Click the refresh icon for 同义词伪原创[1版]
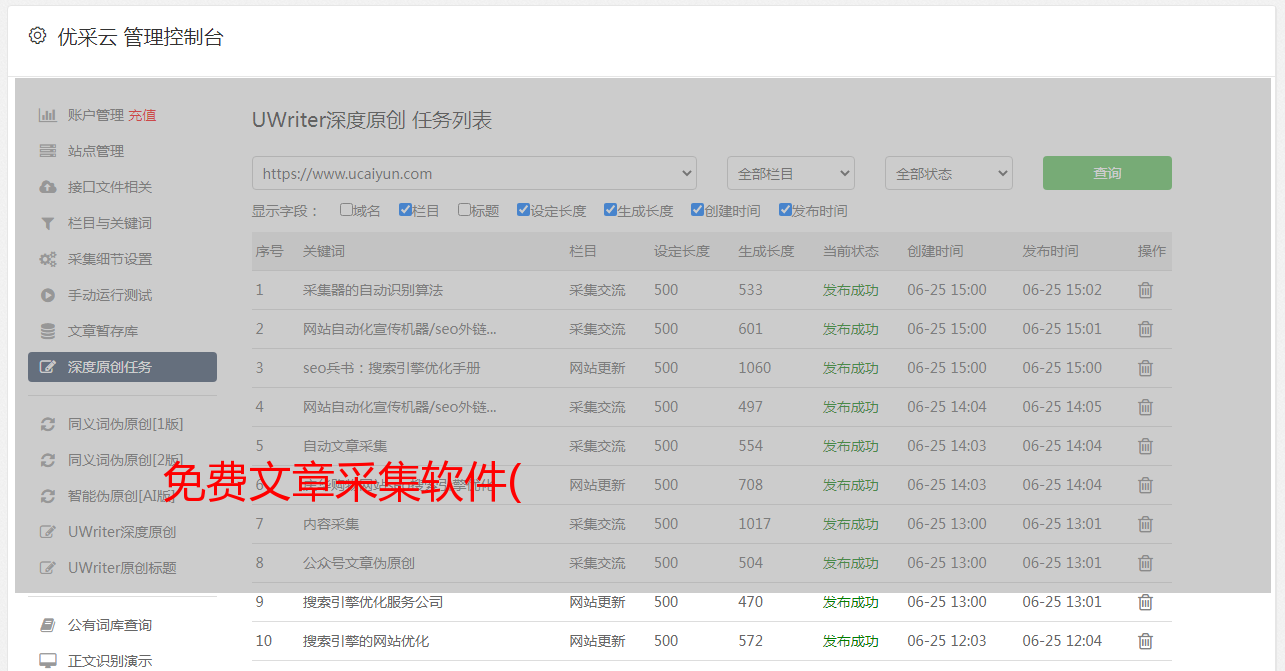Screen dimensions: 1285x671 [47, 424]
